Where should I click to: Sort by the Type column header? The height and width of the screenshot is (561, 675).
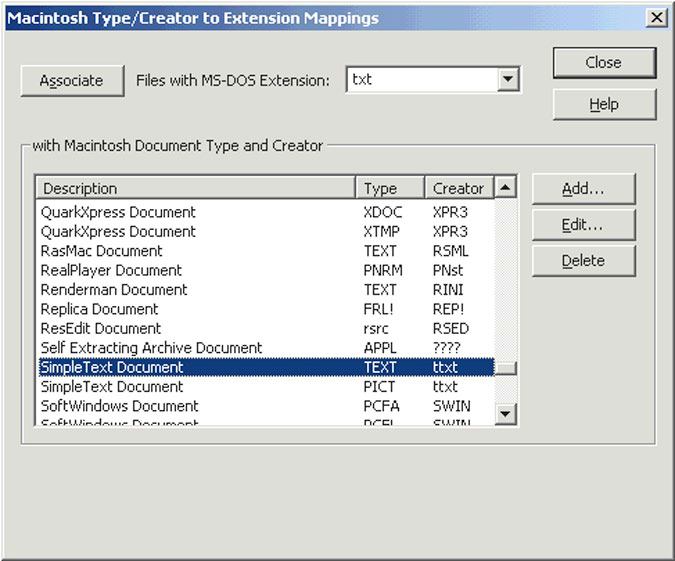[390, 189]
